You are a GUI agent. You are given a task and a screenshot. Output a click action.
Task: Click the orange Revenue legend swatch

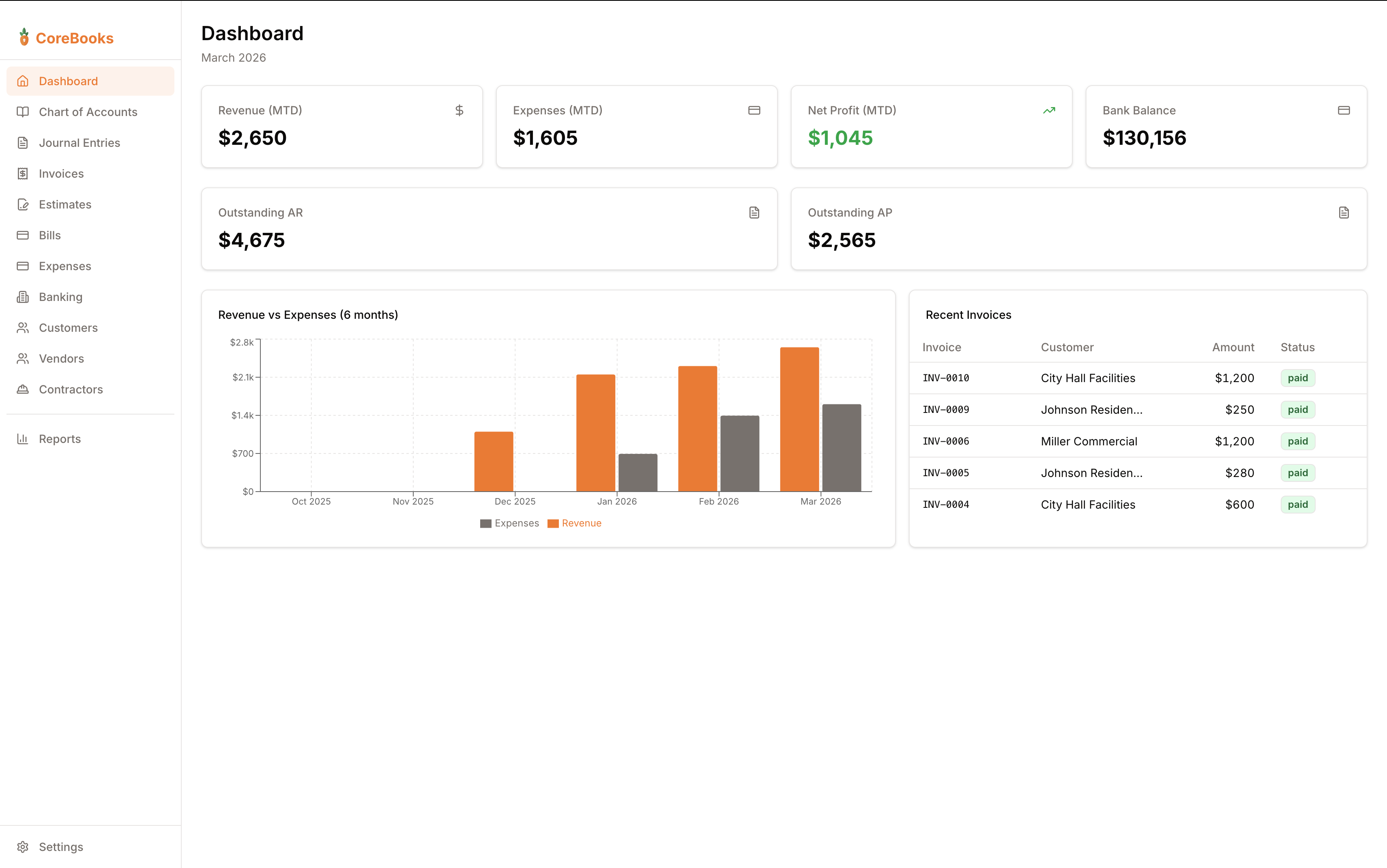(553, 523)
